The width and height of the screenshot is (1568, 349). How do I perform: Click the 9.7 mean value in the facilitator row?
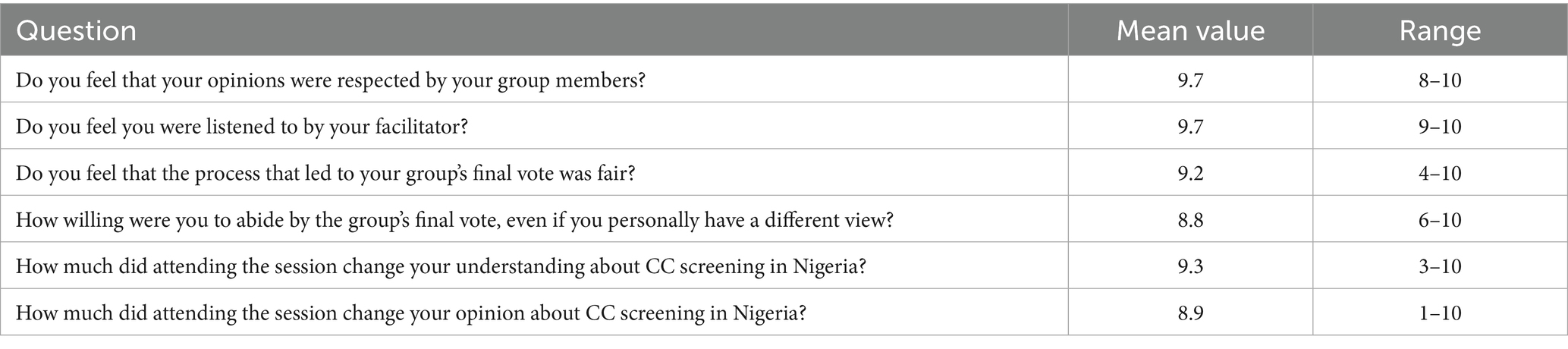1190,126
